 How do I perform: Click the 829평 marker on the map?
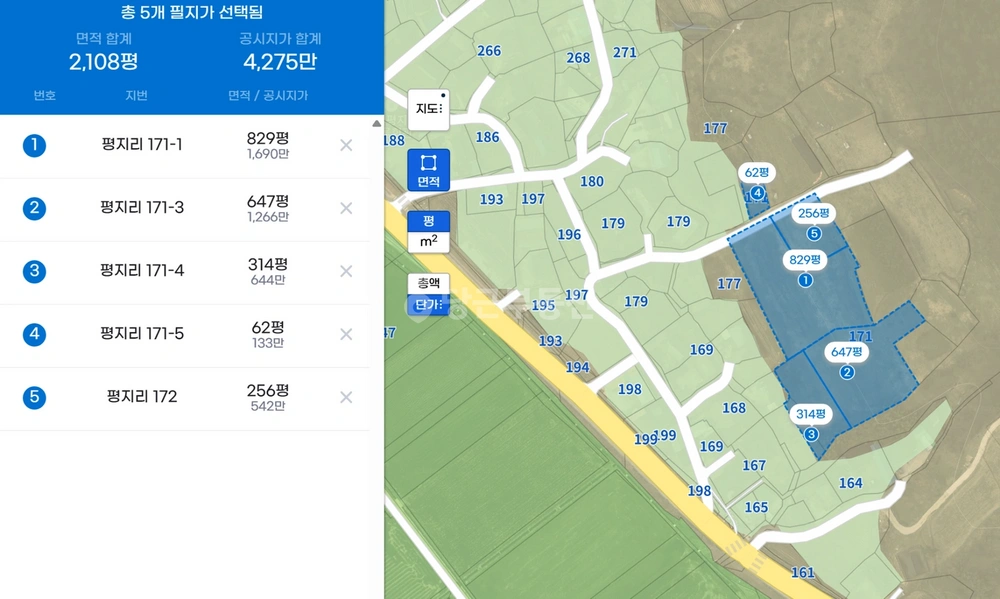click(805, 260)
